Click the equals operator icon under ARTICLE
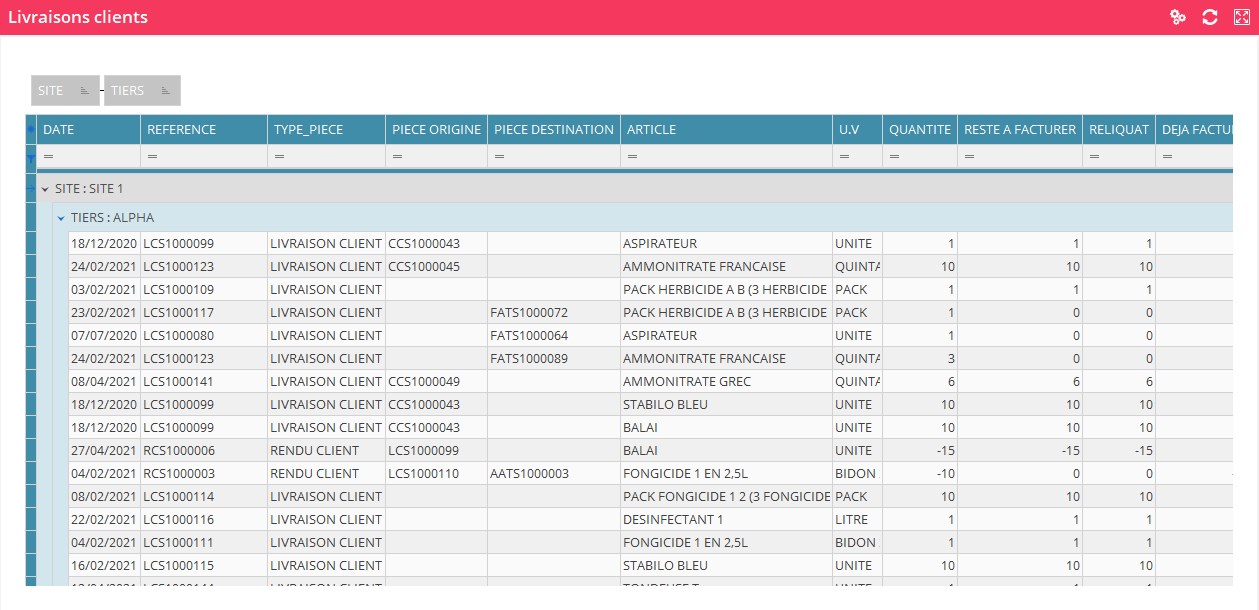Image resolution: width=1259 pixels, height=610 pixels. 632,157
